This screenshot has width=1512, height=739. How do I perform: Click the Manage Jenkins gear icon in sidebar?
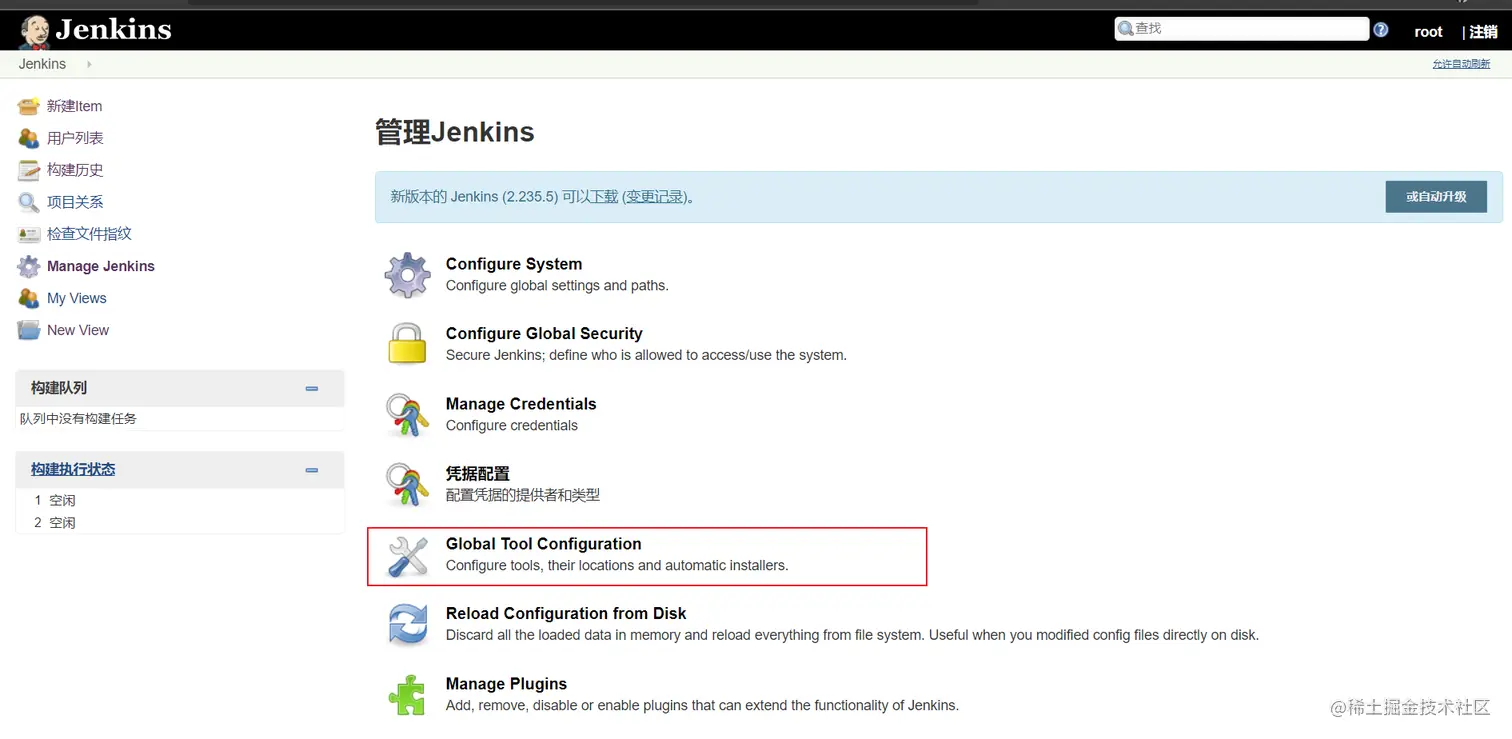tap(29, 266)
